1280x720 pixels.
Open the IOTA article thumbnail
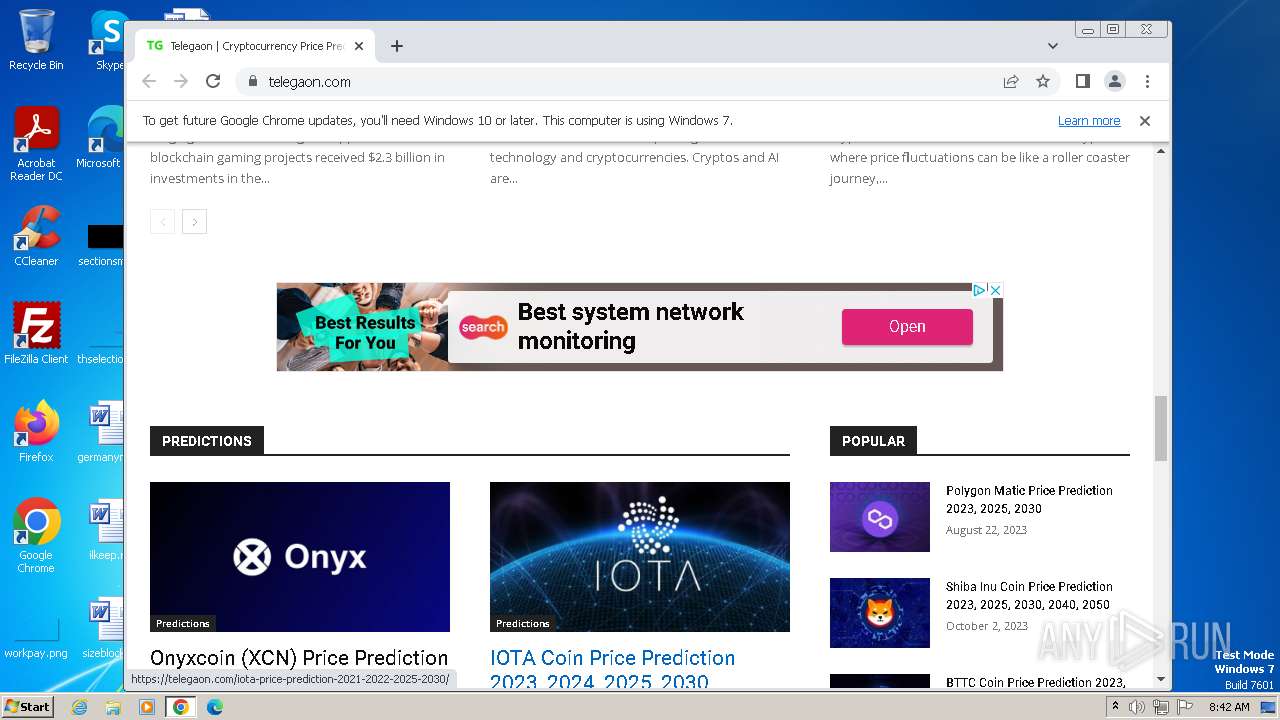pyautogui.click(x=640, y=557)
